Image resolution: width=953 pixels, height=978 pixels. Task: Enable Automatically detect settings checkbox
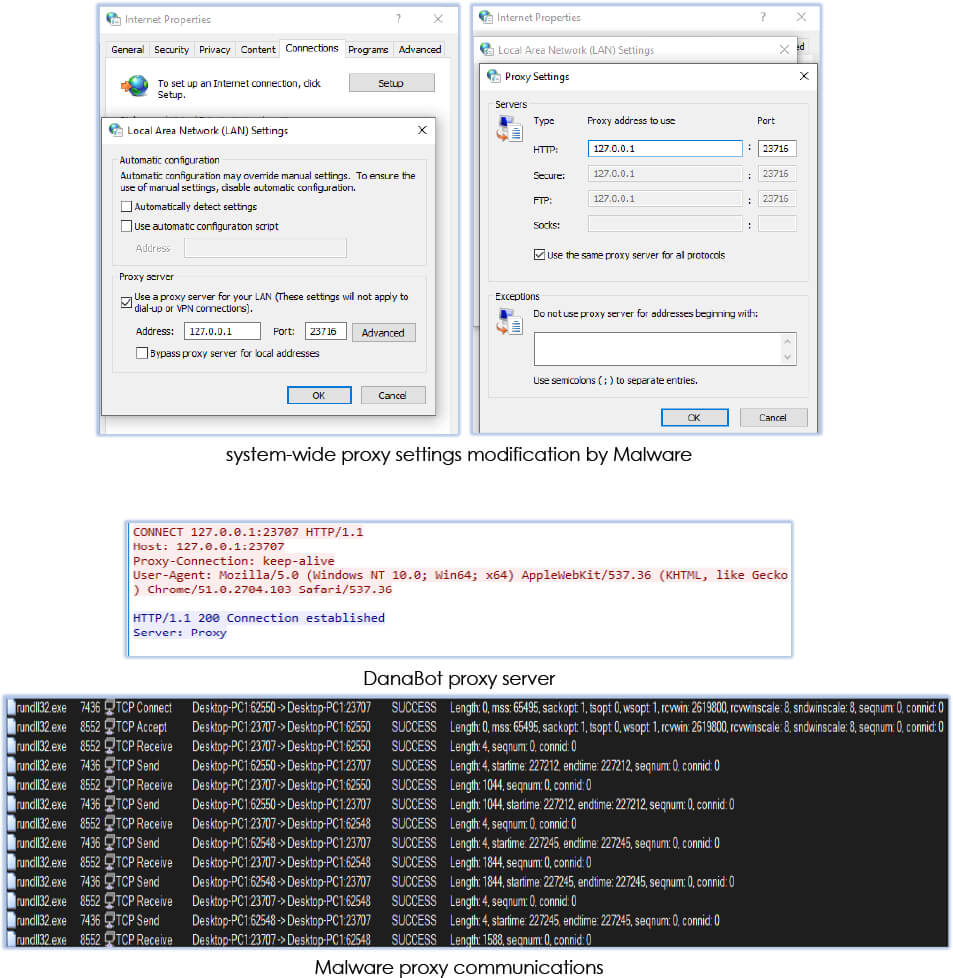(126, 207)
